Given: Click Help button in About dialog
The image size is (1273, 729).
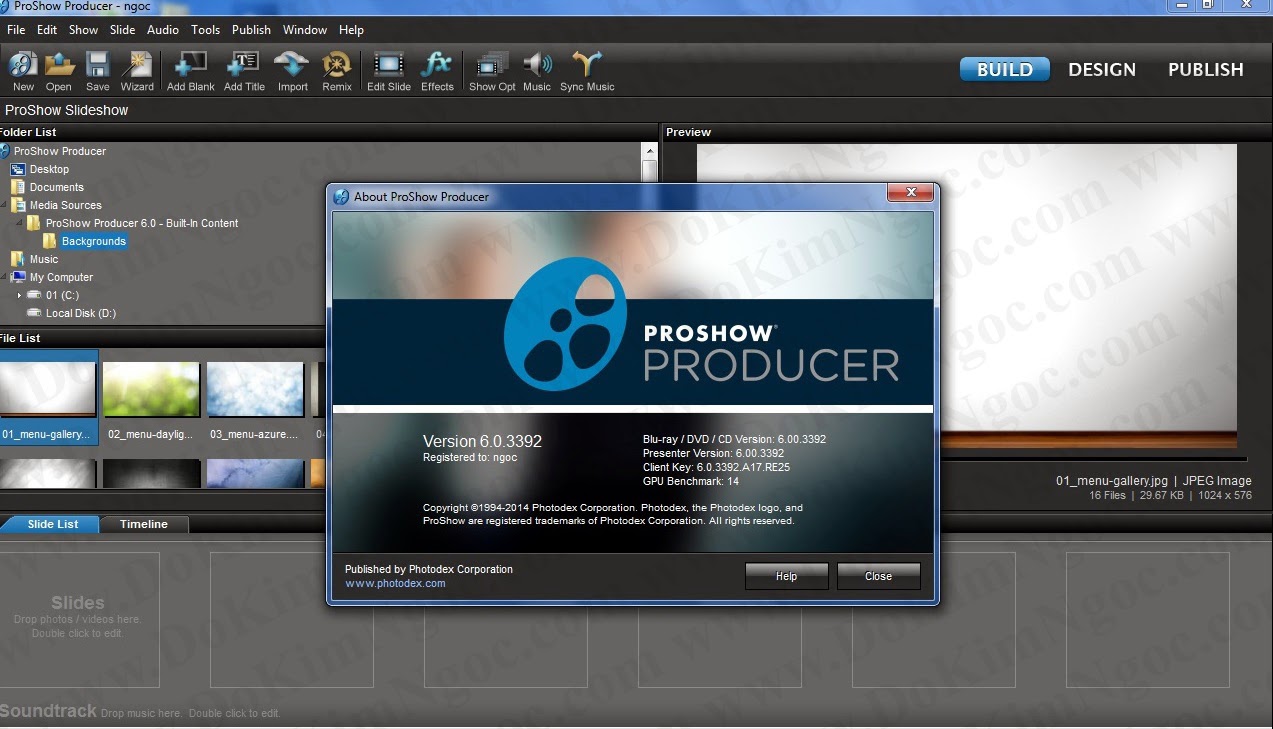Looking at the screenshot, I should [x=786, y=576].
